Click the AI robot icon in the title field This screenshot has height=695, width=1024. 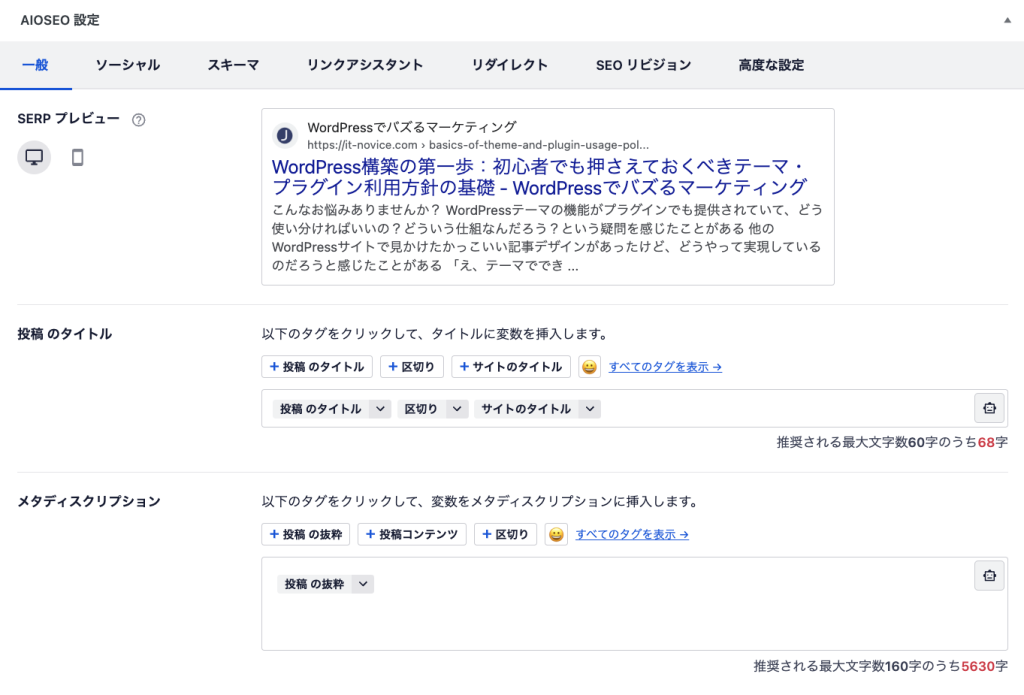point(990,408)
